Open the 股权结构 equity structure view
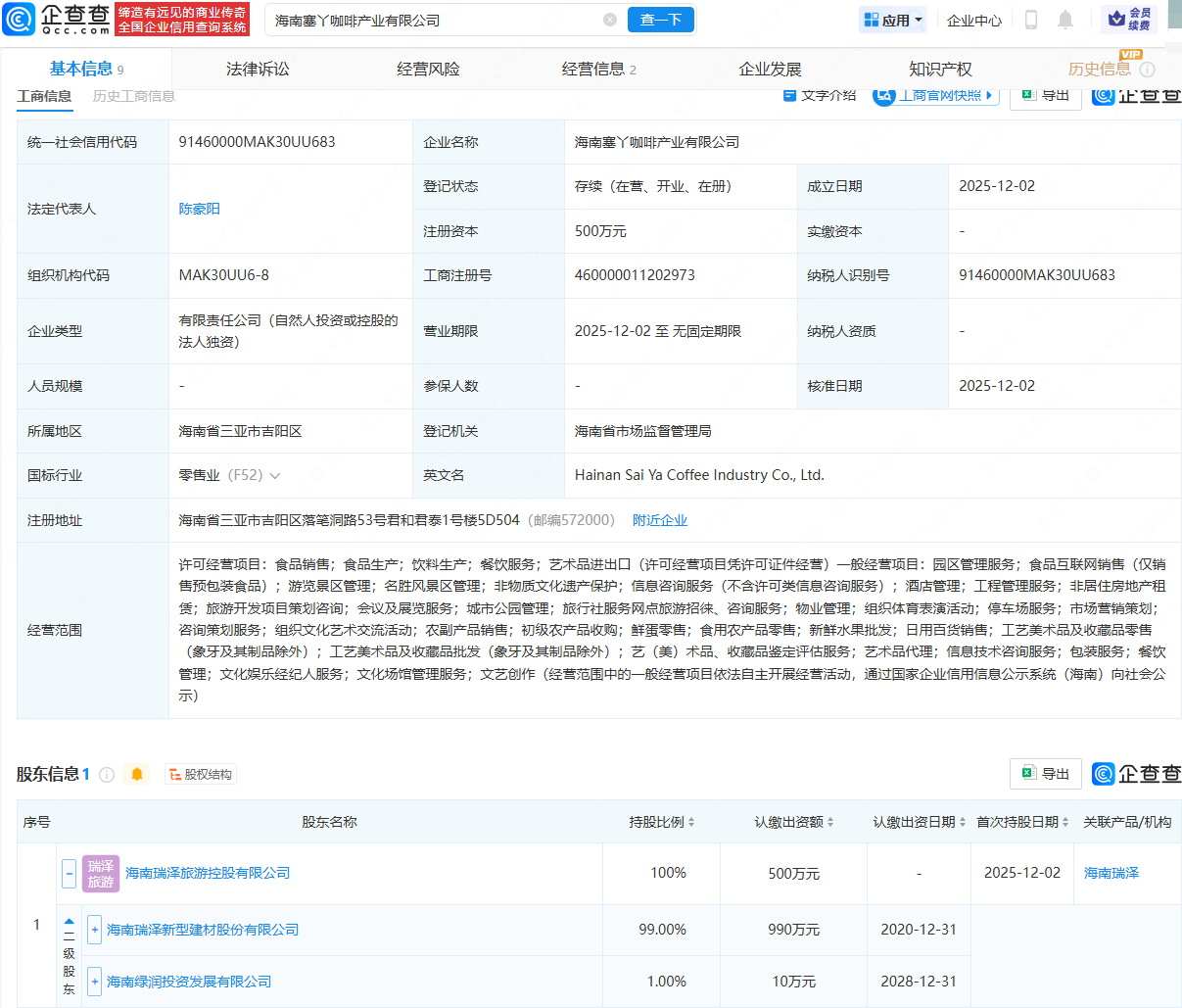 201,775
